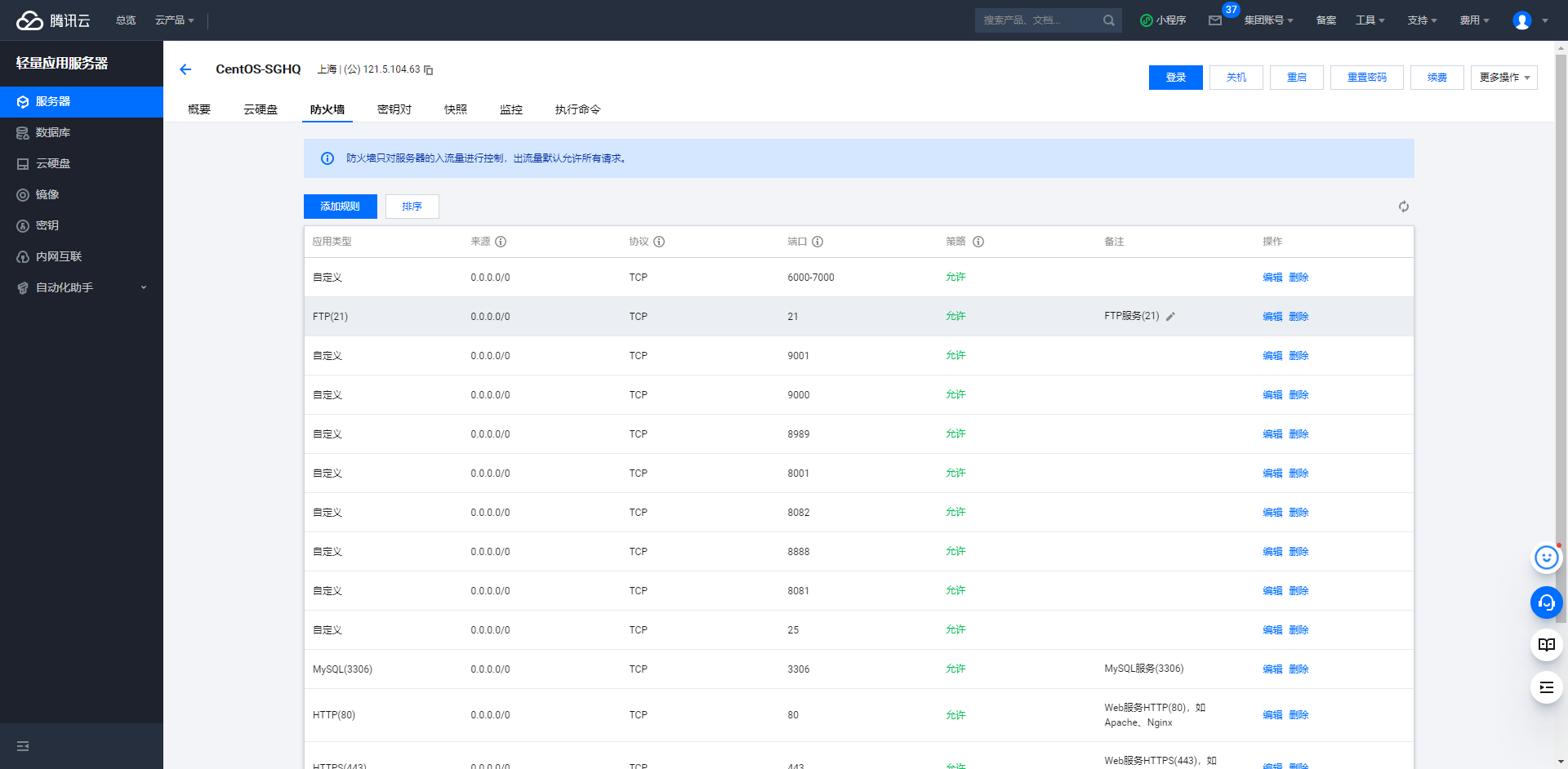1568x769 pixels.
Task: Switch to the 监控 tab
Action: coord(511,109)
